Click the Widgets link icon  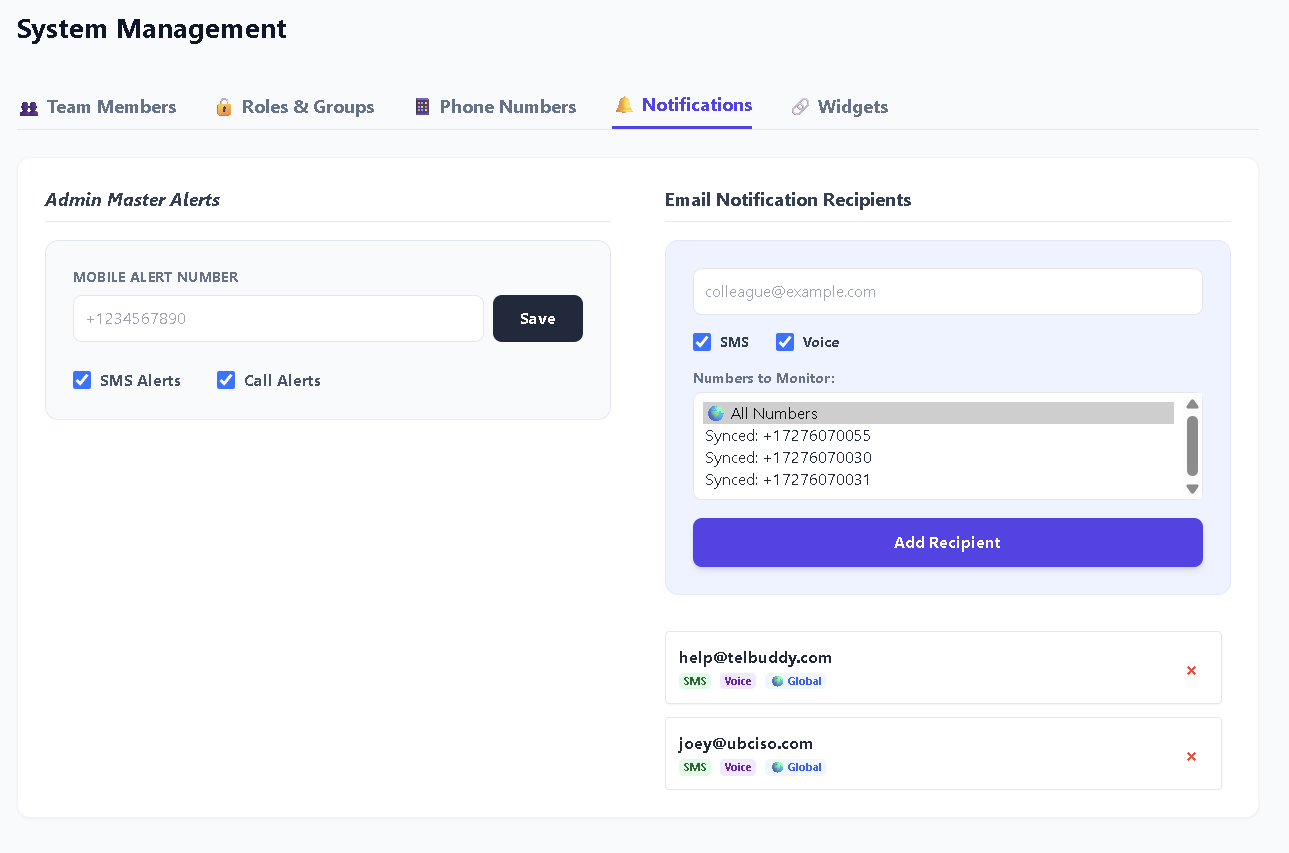[800, 107]
